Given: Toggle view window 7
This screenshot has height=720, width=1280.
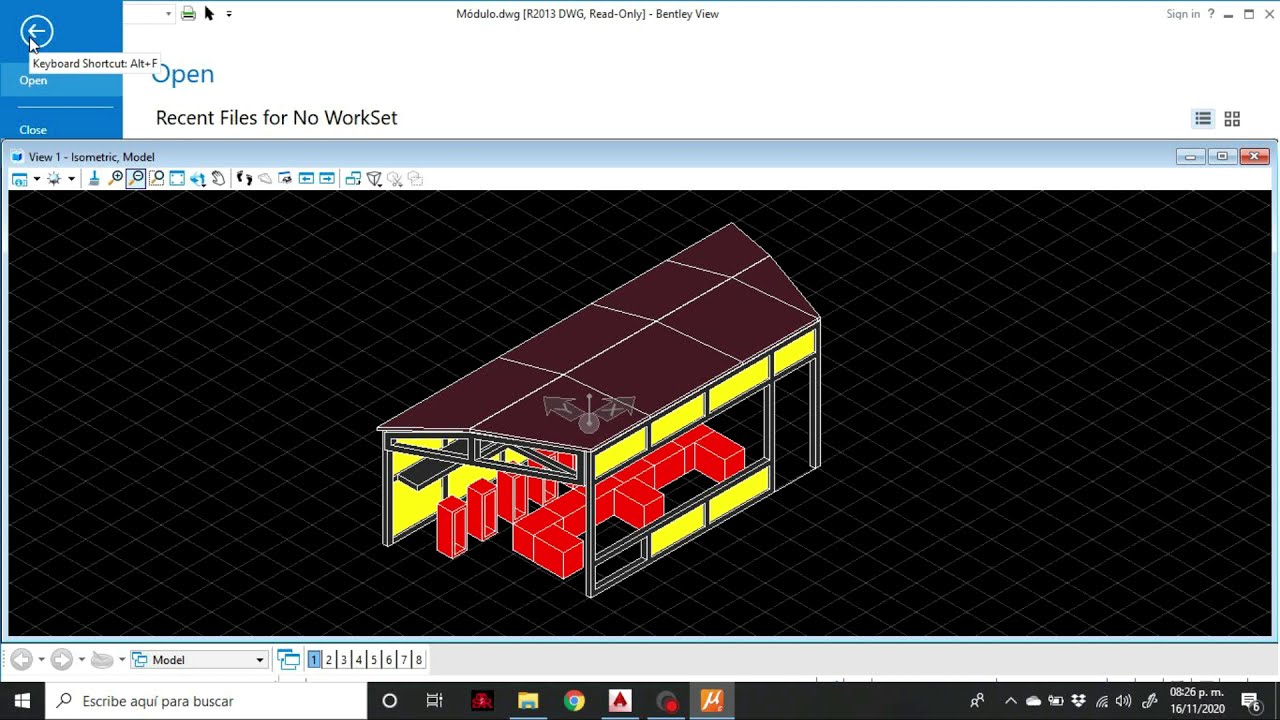Looking at the screenshot, I should coord(404,659).
